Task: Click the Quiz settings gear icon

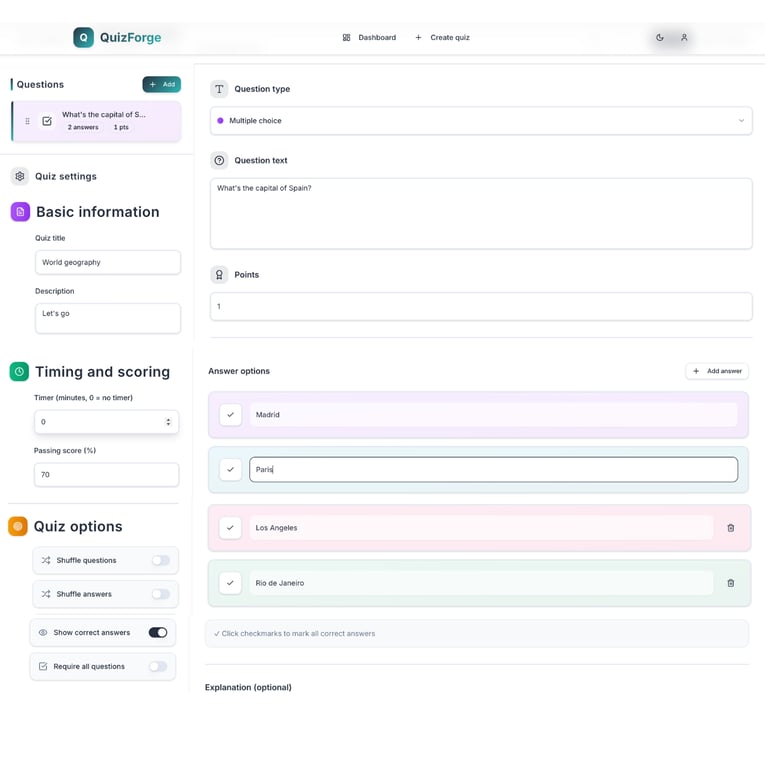Action: (x=20, y=176)
